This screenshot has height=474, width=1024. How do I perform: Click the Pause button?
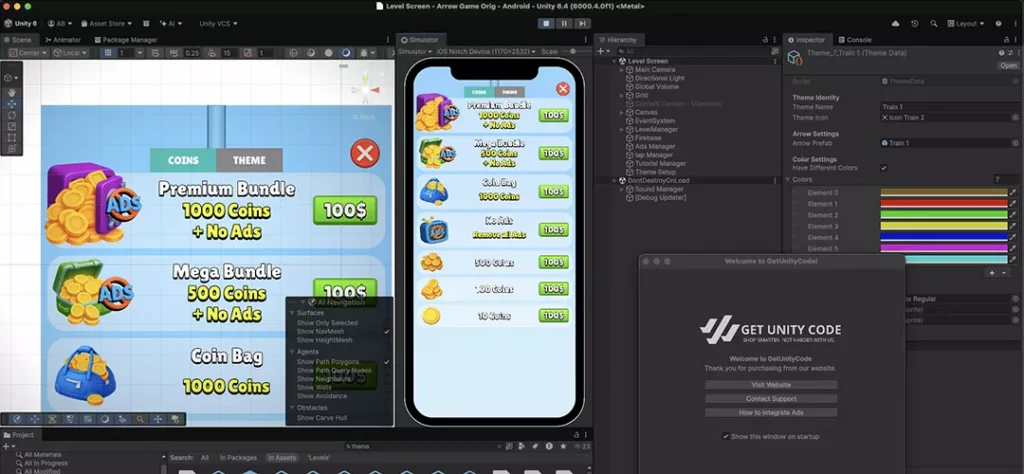pos(564,24)
